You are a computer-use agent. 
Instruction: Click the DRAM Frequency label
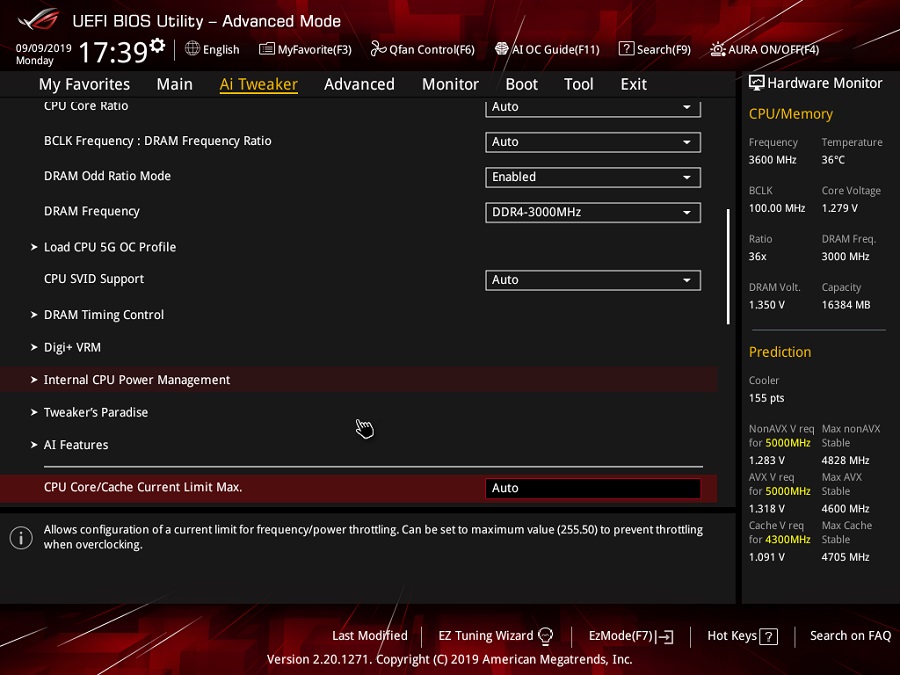pos(92,211)
